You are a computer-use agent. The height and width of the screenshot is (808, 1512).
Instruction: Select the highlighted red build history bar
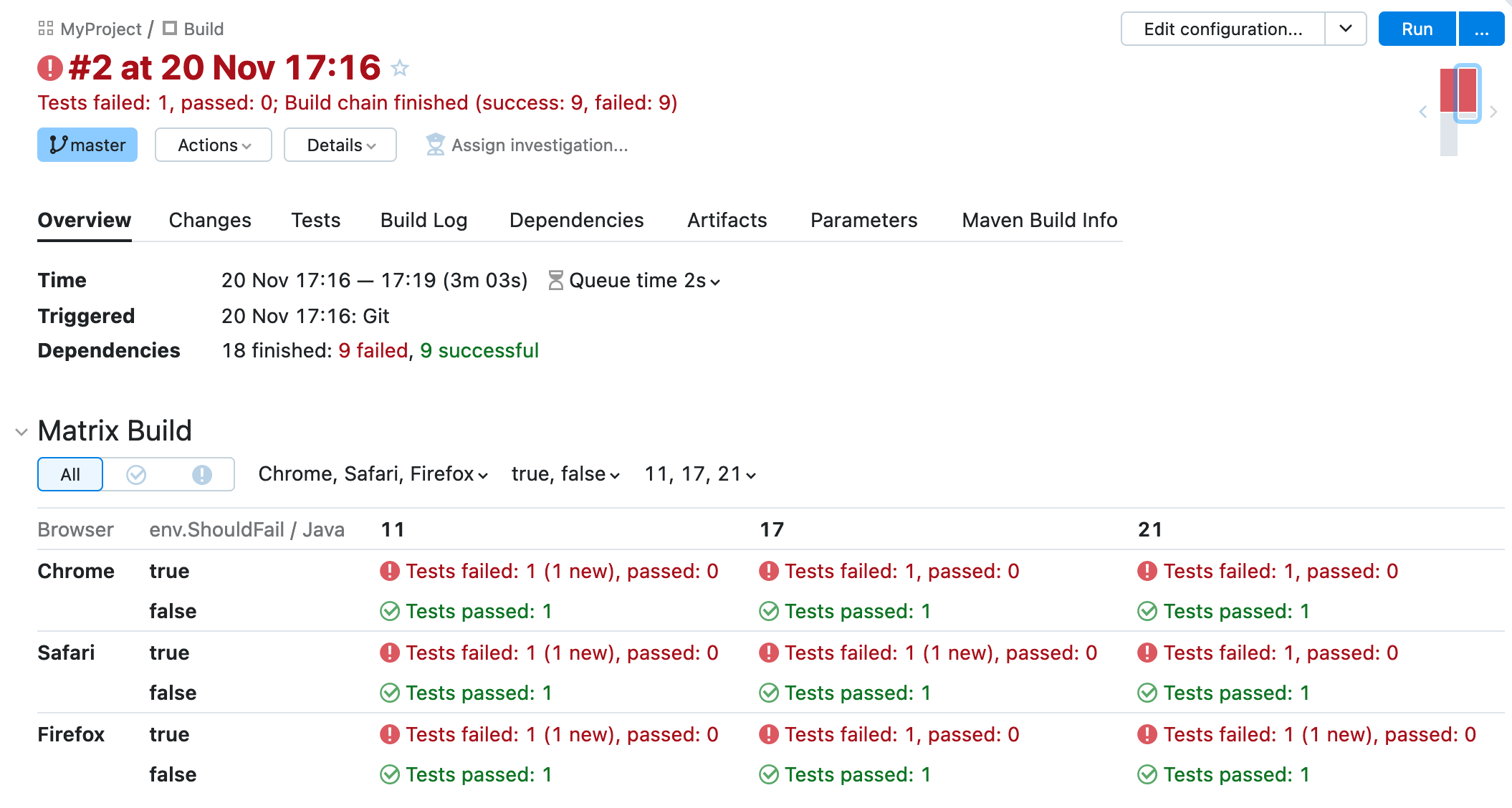[x=1467, y=92]
